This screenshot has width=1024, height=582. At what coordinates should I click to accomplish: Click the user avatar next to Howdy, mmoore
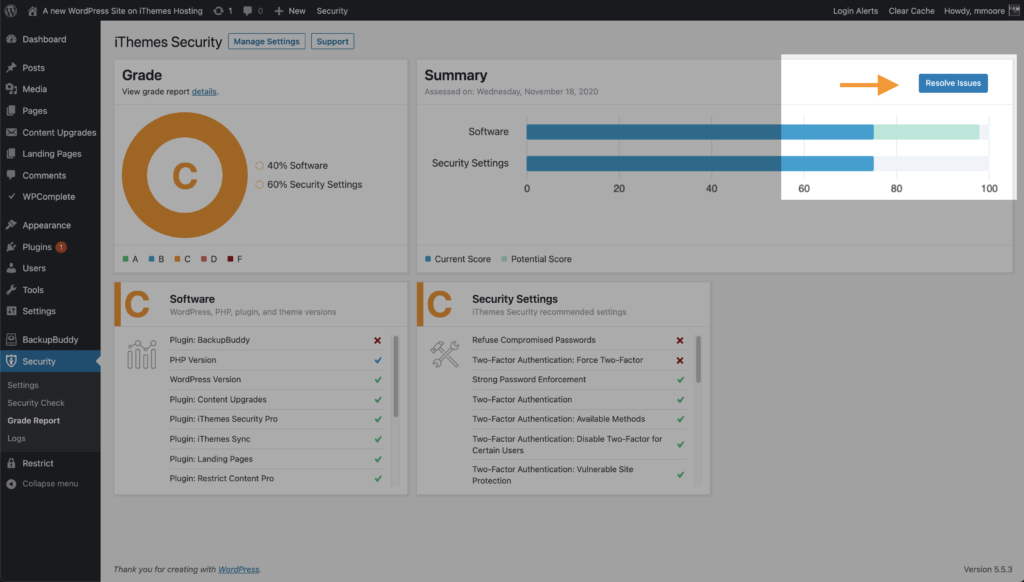point(1014,10)
